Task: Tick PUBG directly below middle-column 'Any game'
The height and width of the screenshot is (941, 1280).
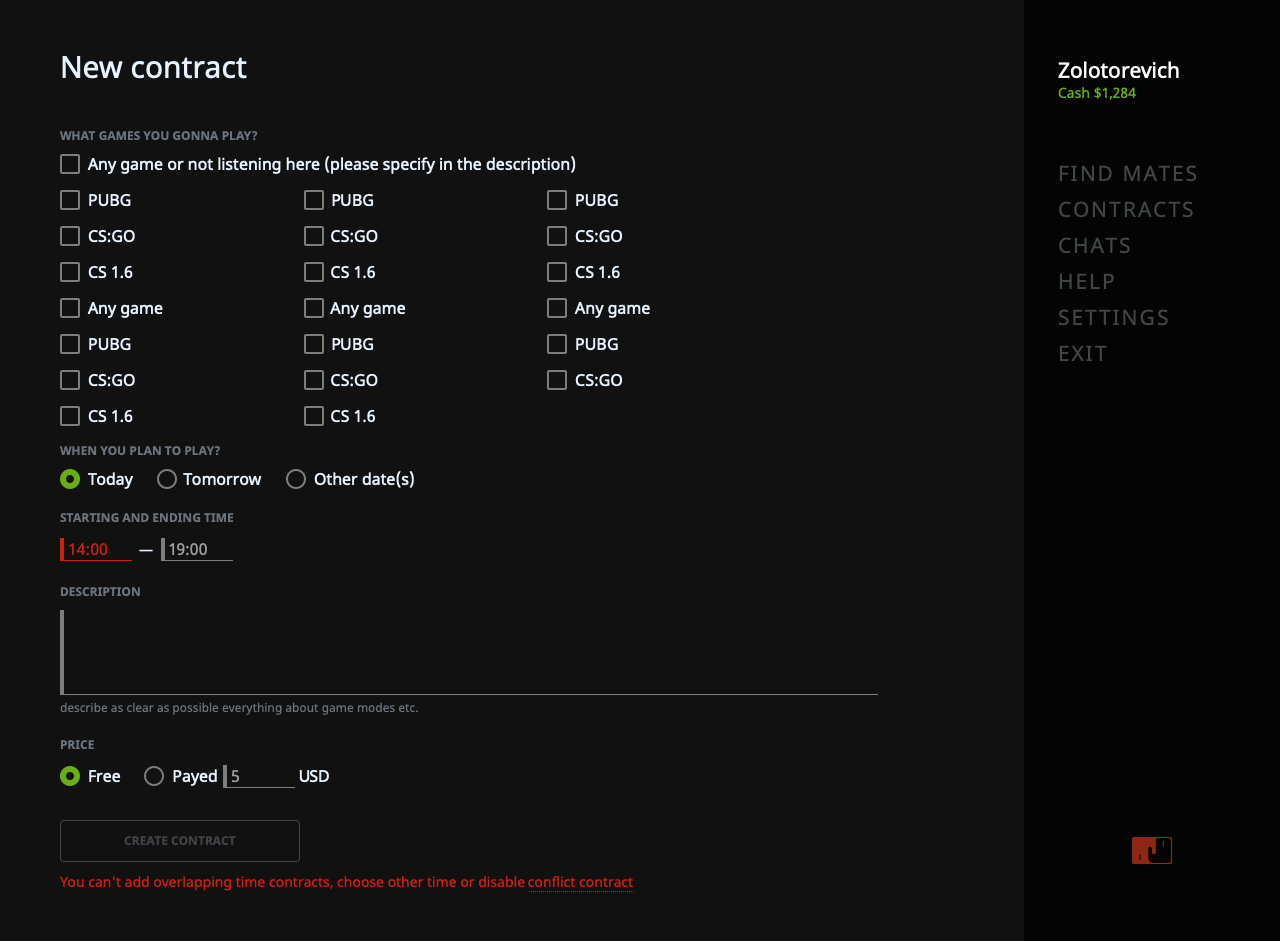Action: coord(314,344)
